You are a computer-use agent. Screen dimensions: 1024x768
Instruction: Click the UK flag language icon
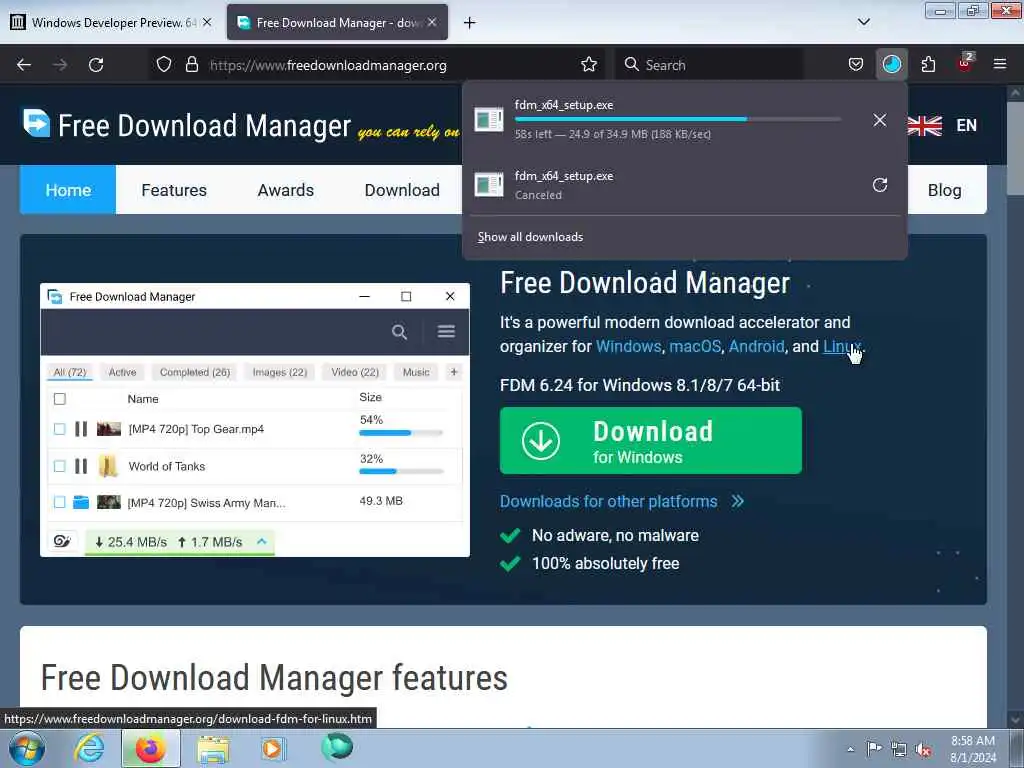[925, 125]
